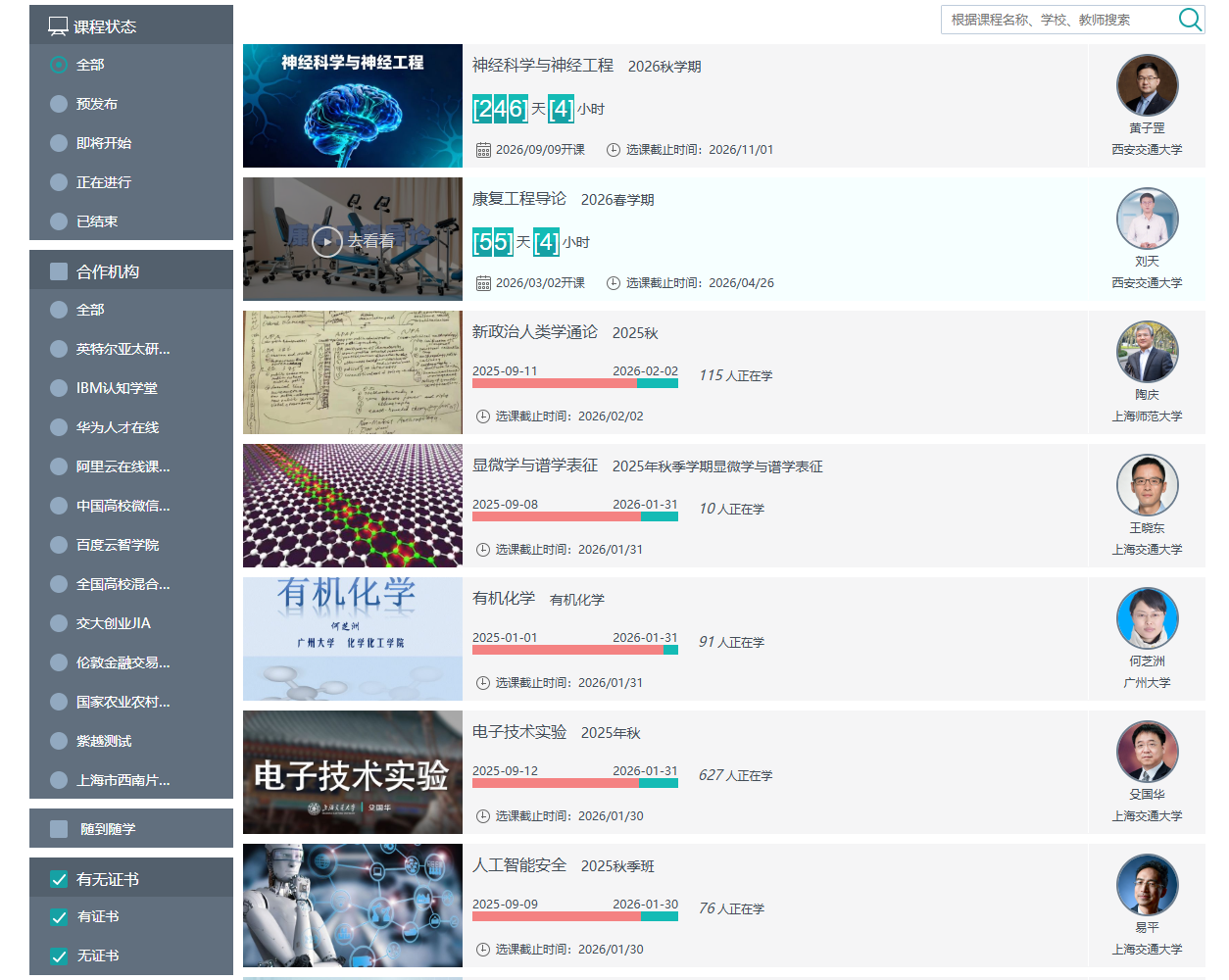Select the 交大创业JIA institution

coord(59,623)
